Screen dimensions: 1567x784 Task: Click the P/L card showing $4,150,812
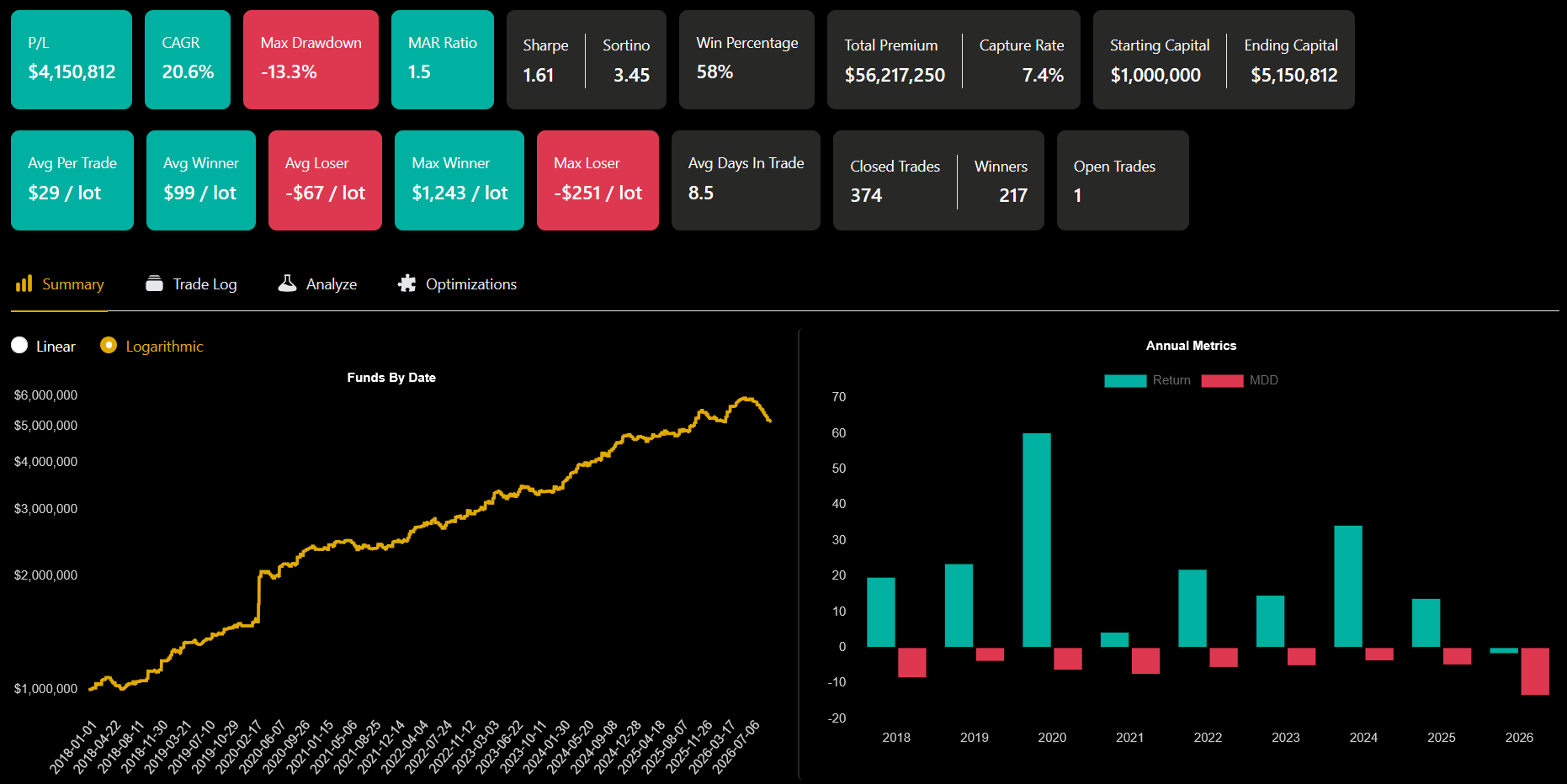(72, 60)
